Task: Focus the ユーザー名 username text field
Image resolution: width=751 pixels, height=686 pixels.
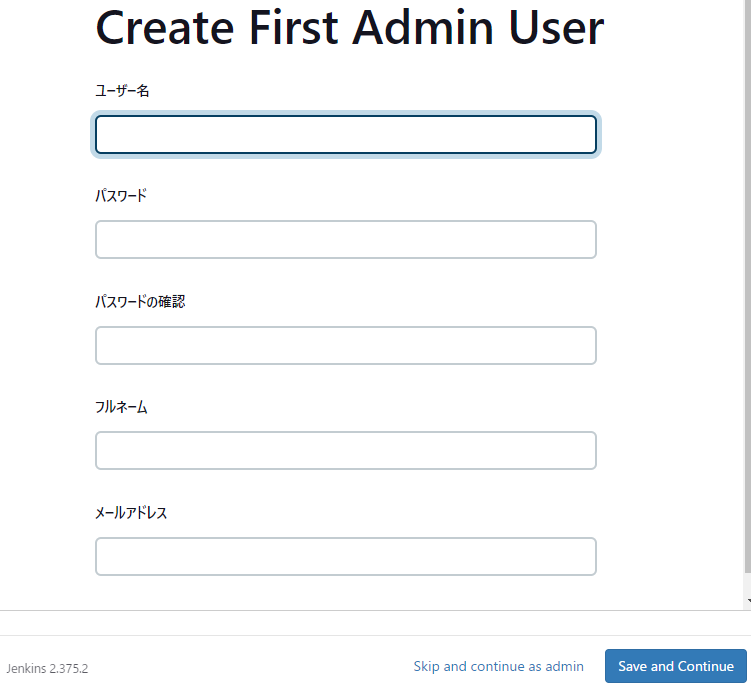Action: pyautogui.click(x=345, y=135)
